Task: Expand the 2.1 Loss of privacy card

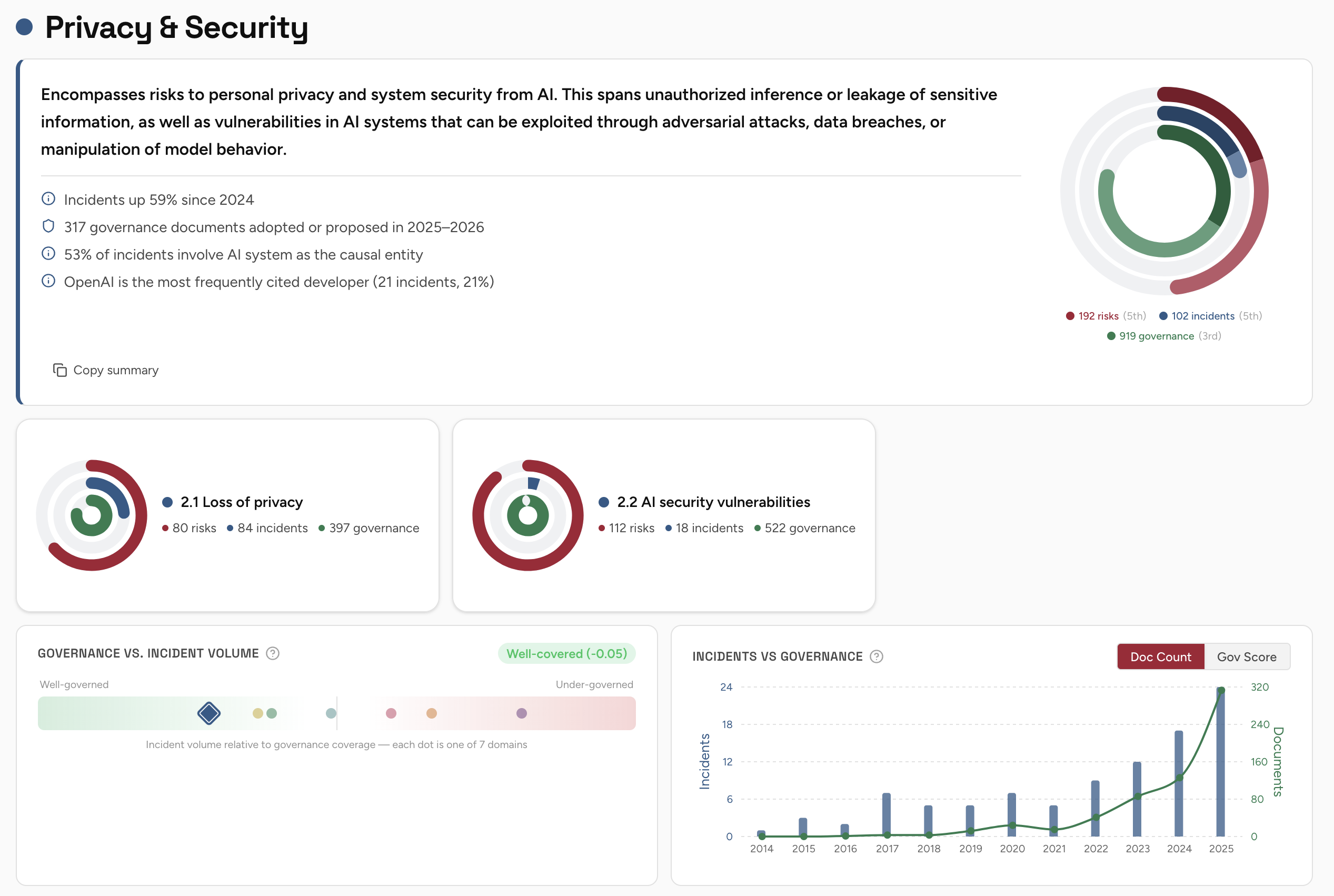Action: 241,502
